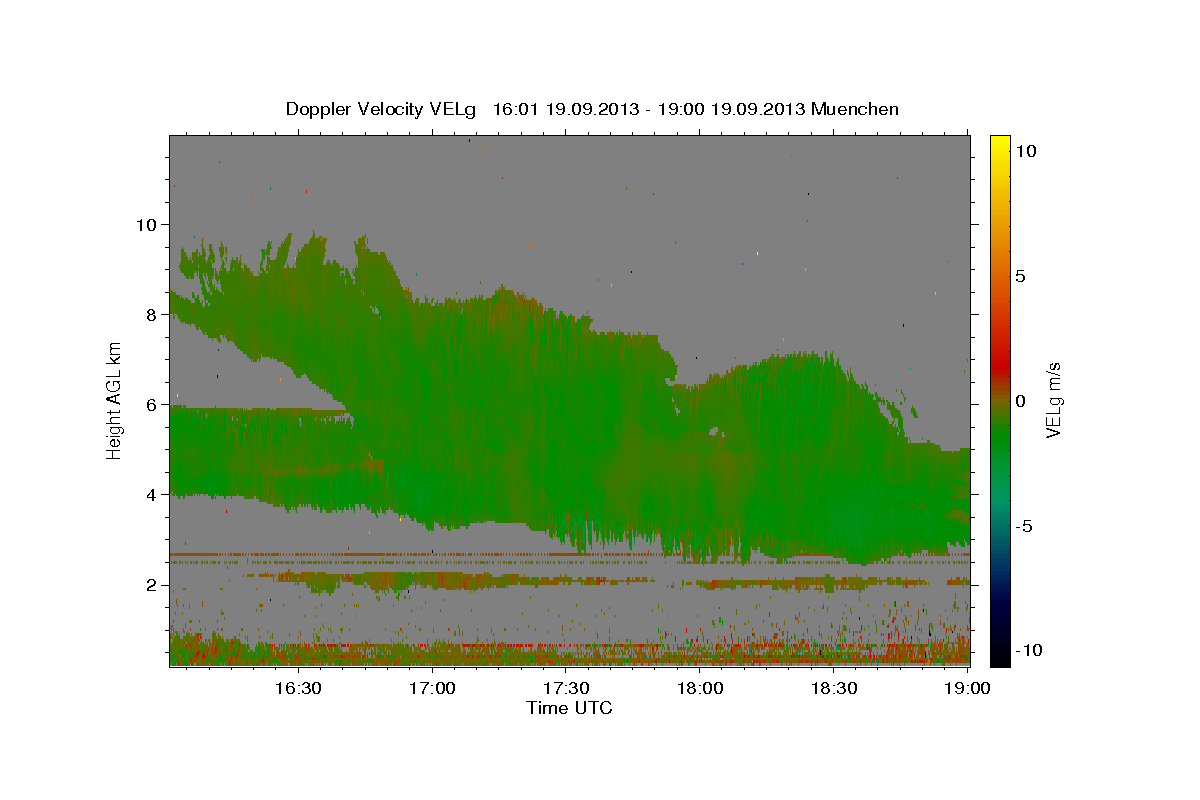Screen dimensions: 1200x800
Task: Select the 'Muenchen' location text in title
Action: (x=855, y=109)
